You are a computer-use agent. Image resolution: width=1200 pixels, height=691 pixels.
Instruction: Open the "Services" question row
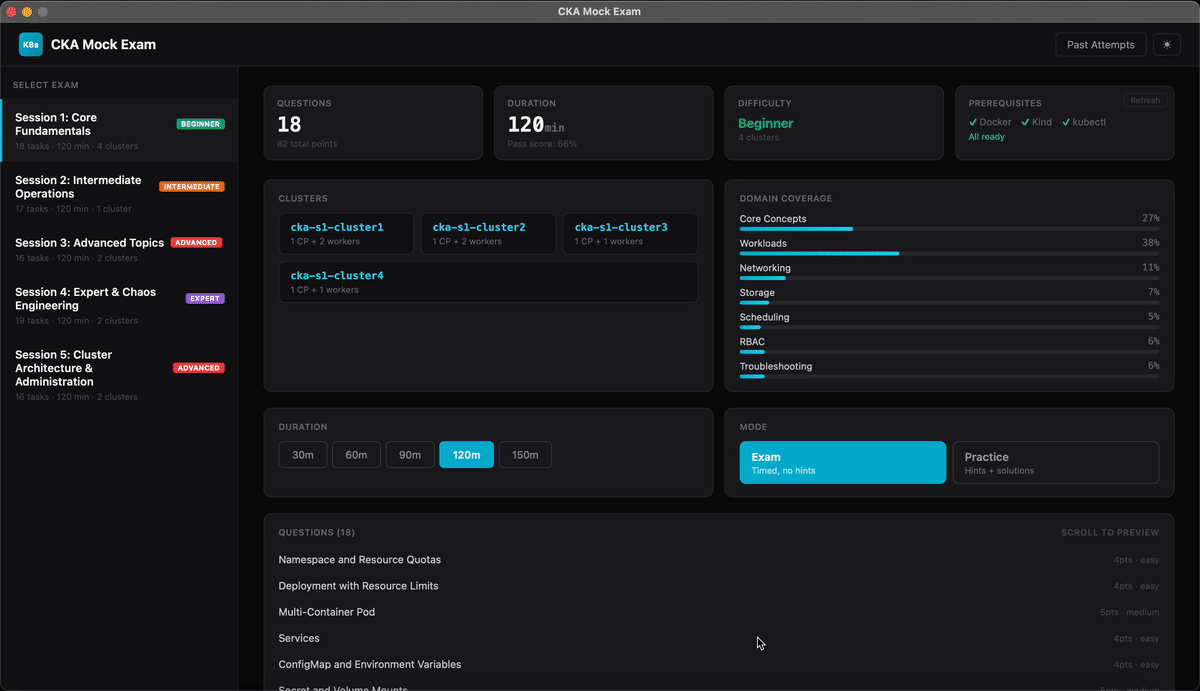point(719,638)
